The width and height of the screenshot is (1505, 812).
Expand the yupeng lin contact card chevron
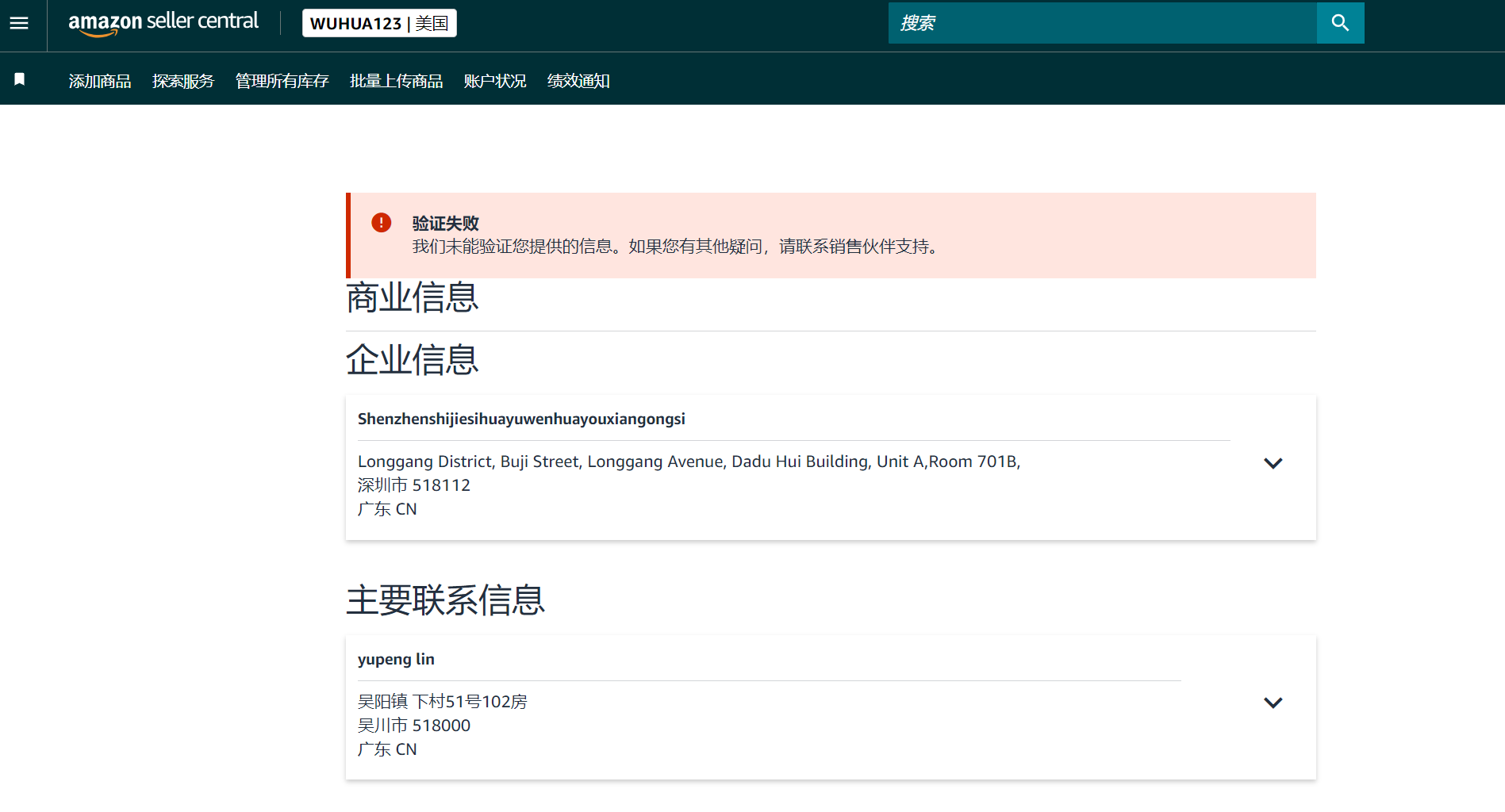point(1273,703)
